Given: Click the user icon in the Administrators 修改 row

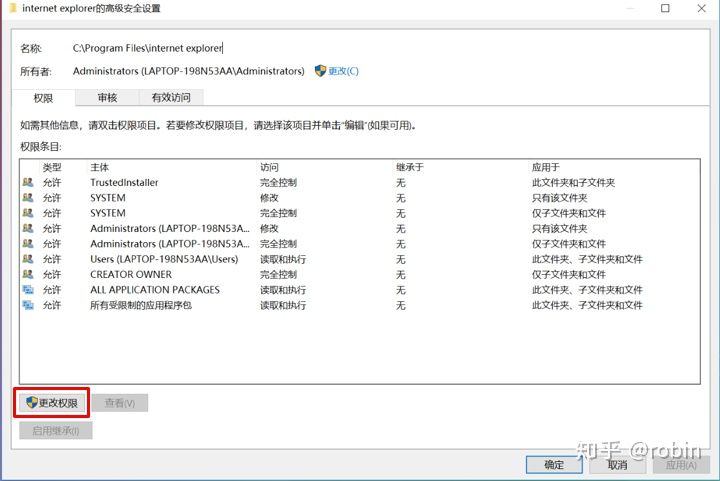Looking at the screenshot, I should 28,228.
